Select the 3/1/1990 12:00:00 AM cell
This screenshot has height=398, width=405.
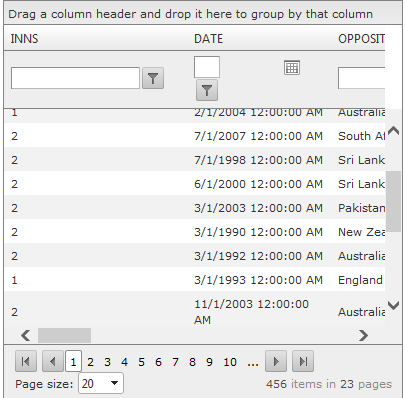click(x=258, y=232)
